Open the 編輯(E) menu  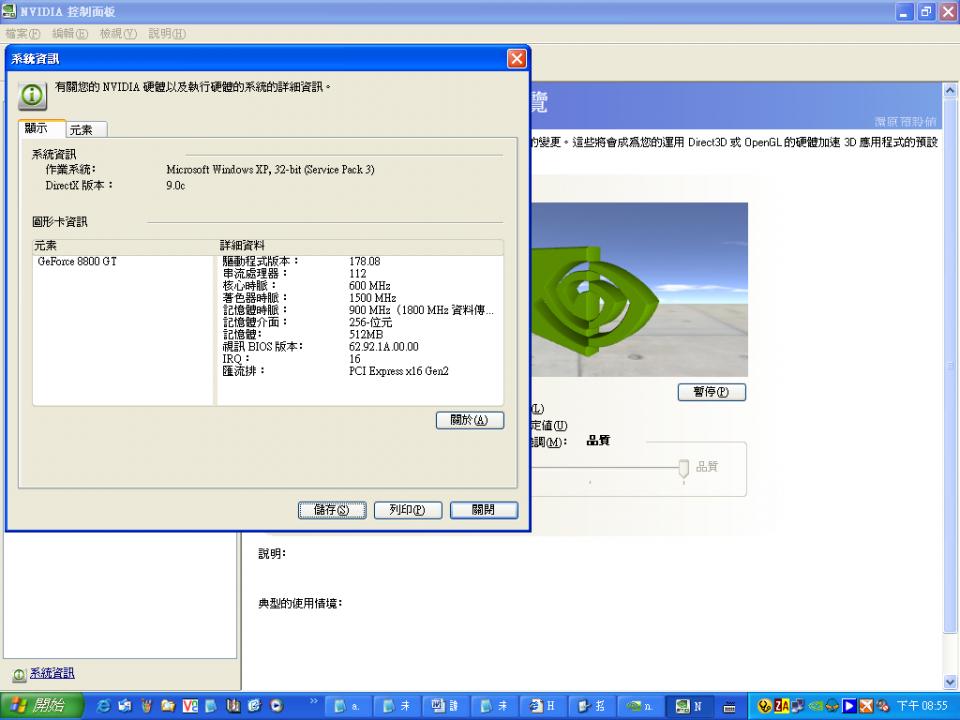click(70, 34)
